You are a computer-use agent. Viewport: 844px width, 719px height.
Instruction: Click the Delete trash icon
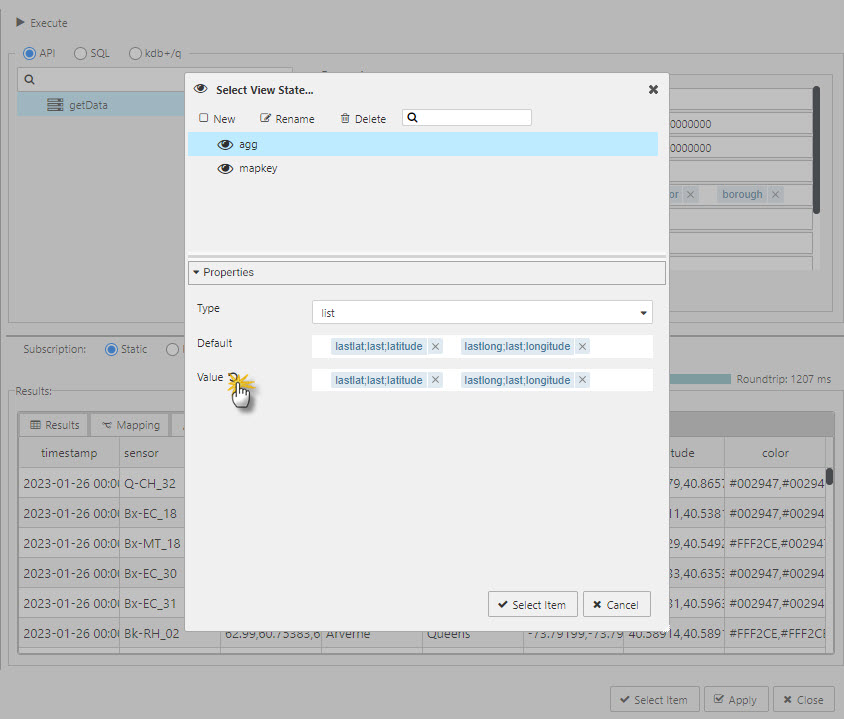[x=345, y=117]
